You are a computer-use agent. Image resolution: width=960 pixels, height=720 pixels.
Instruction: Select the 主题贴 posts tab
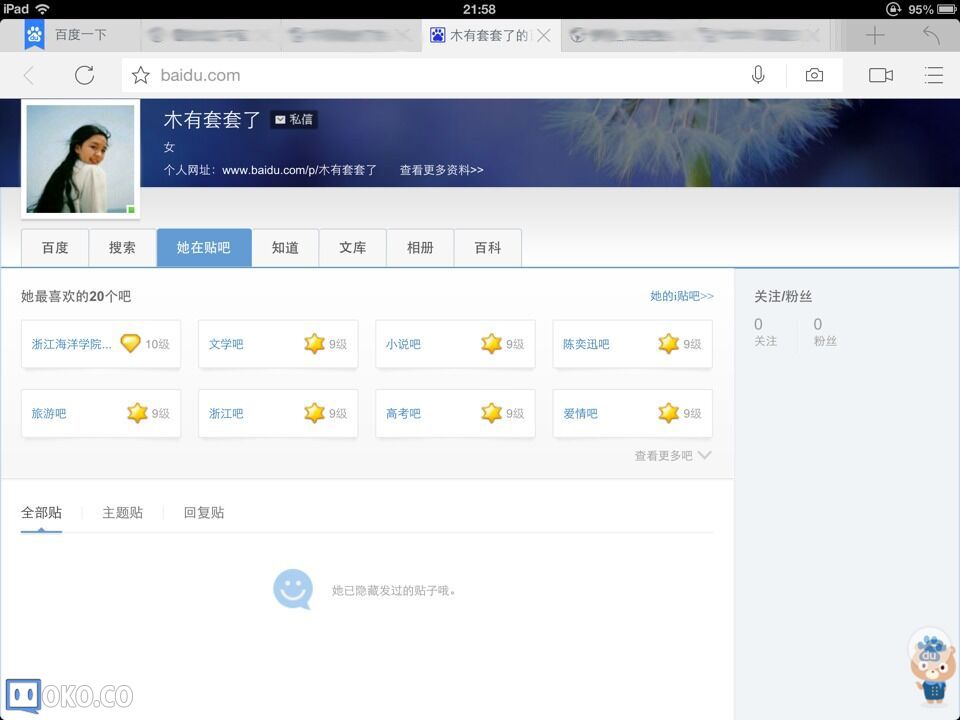(x=122, y=513)
